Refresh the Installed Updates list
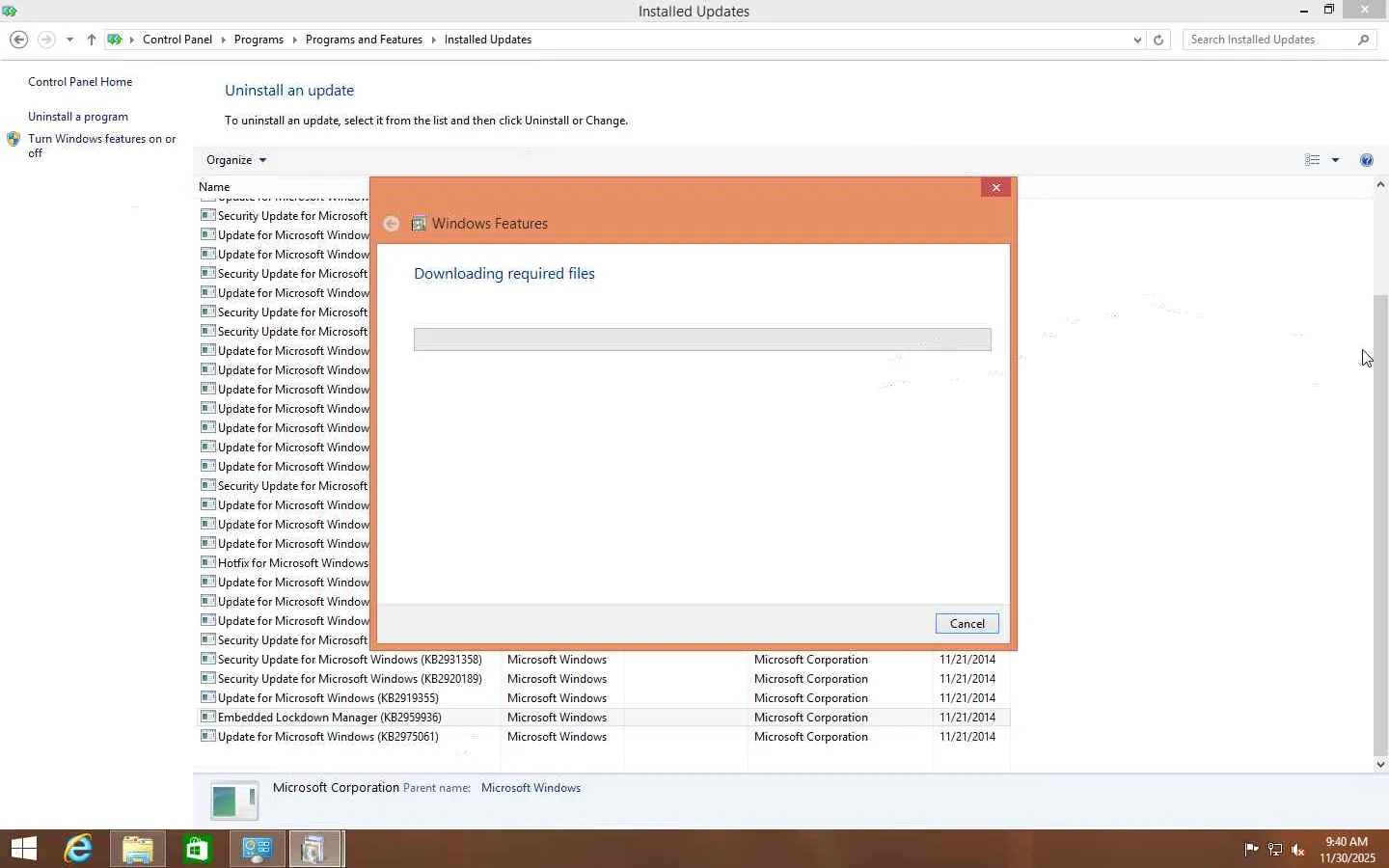1389x868 pixels. (1158, 40)
